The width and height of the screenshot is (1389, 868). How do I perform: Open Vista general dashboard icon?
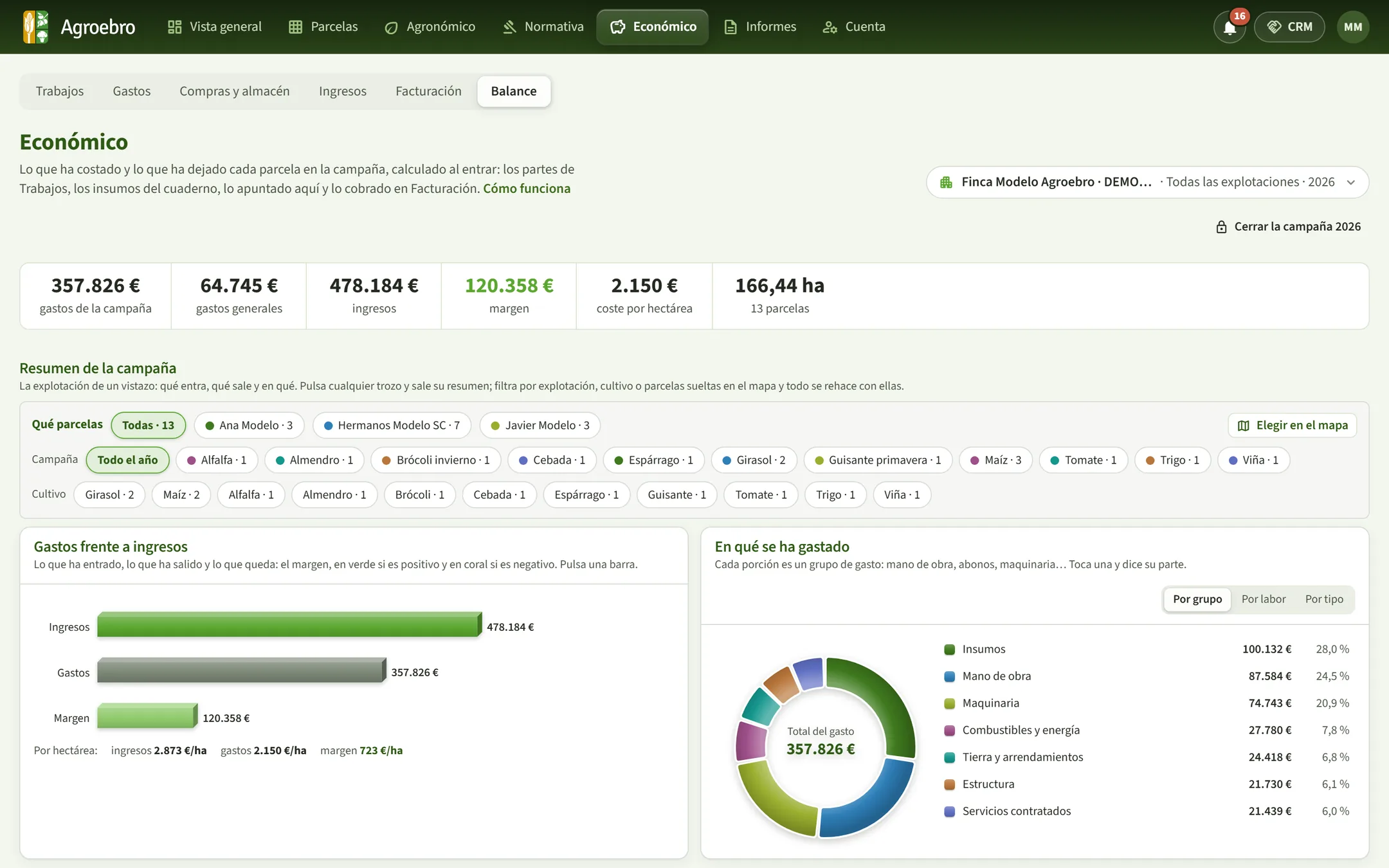174,27
